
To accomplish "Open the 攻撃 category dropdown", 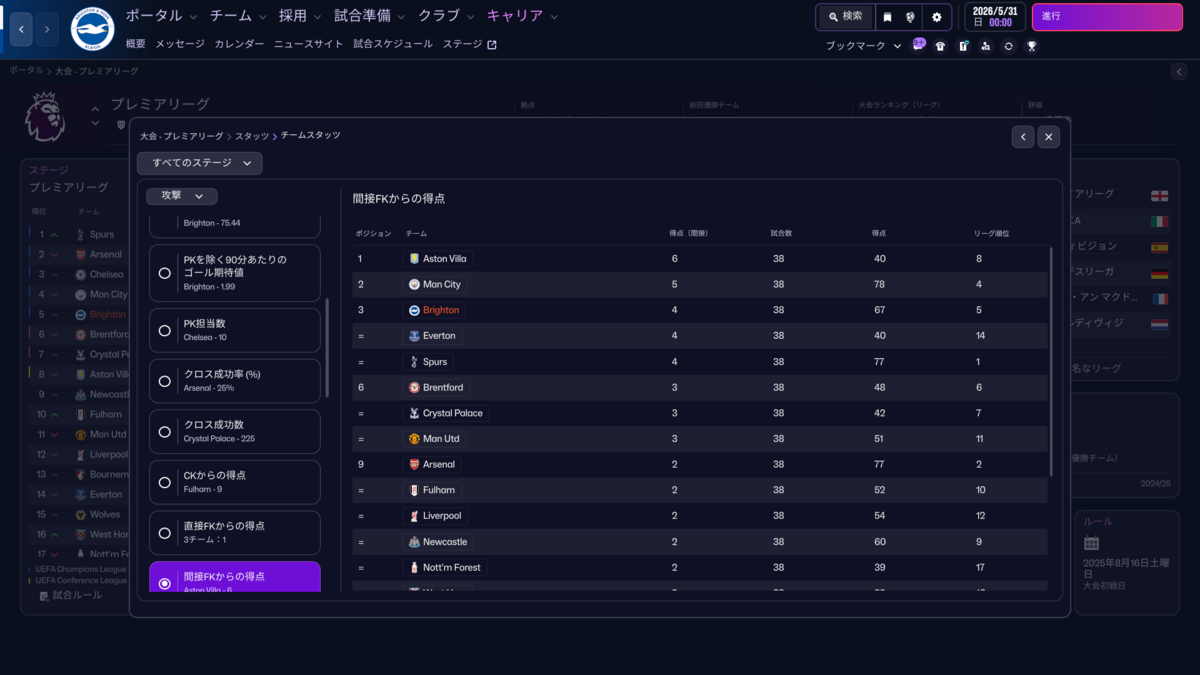I will pyautogui.click(x=182, y=196).
